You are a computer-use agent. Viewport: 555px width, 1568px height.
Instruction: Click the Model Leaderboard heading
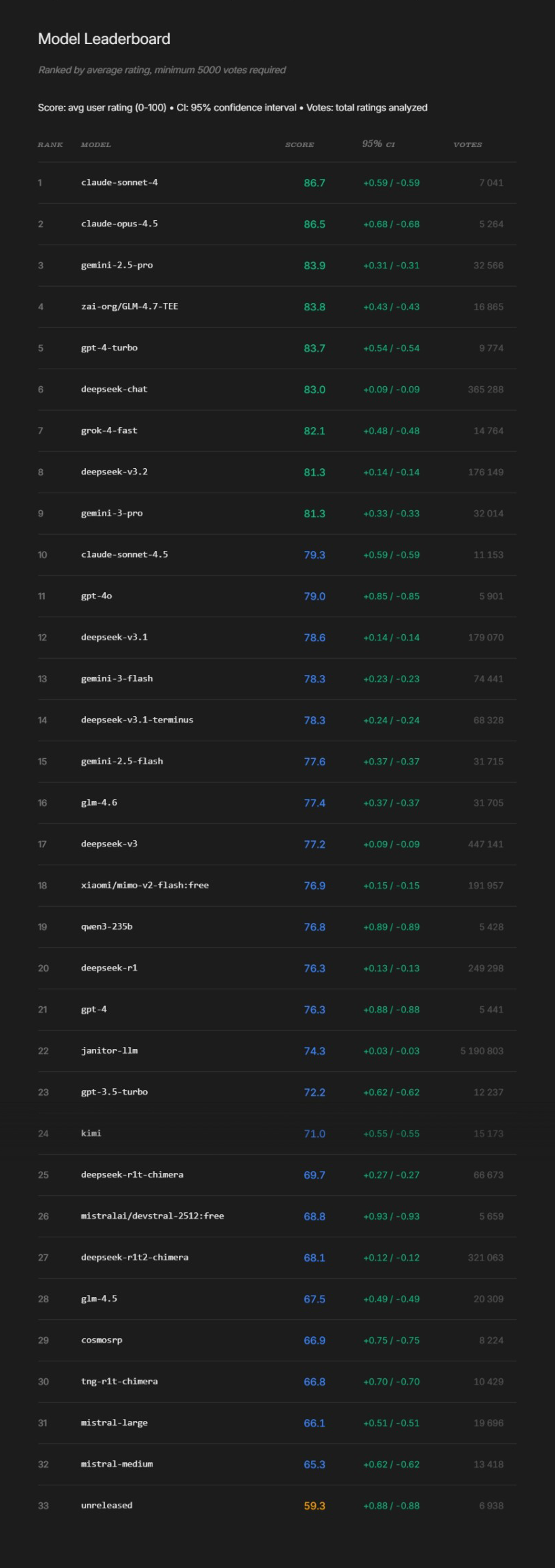pyautogui.click(x=104, y=39)
